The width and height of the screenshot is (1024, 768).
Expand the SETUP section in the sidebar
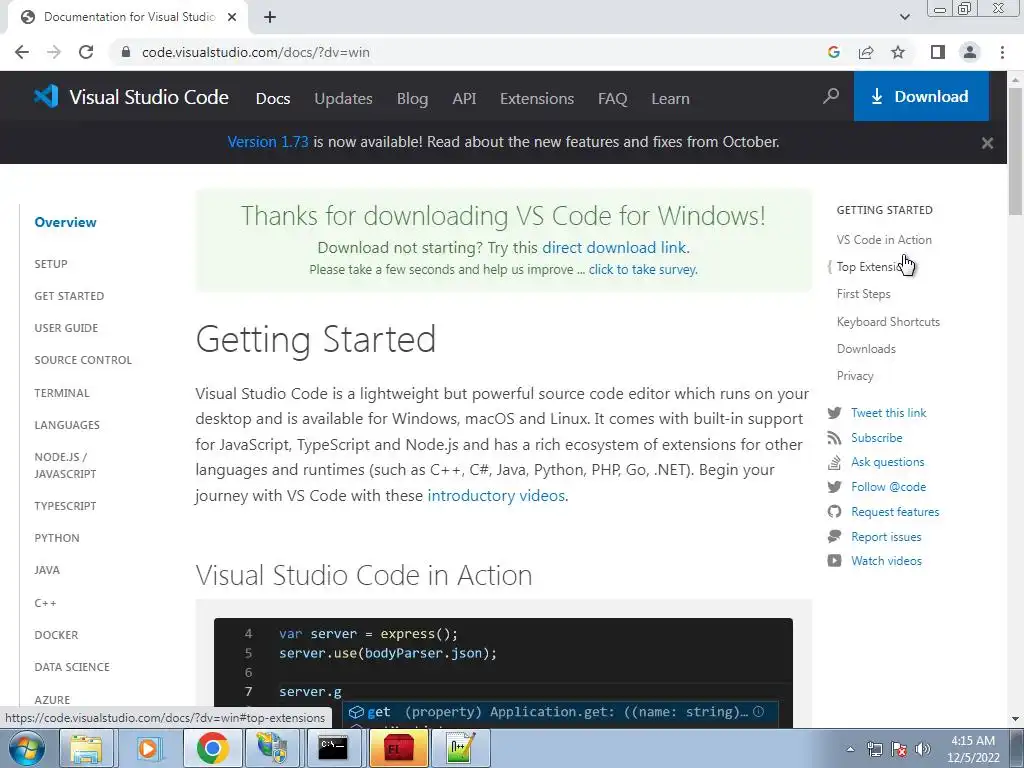tap(51, 264)
